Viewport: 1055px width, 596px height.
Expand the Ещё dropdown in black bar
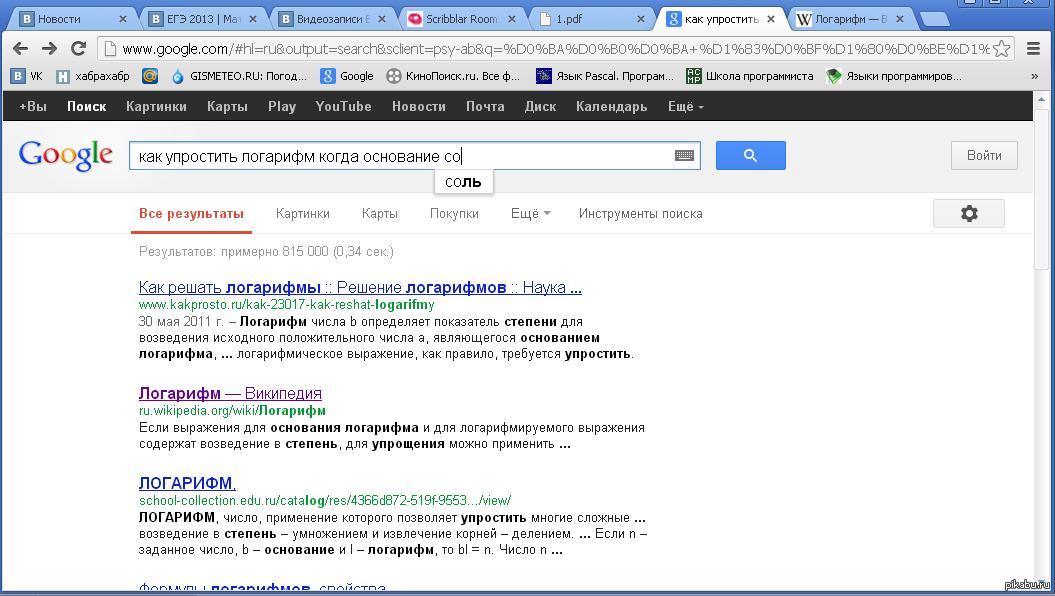686,106
